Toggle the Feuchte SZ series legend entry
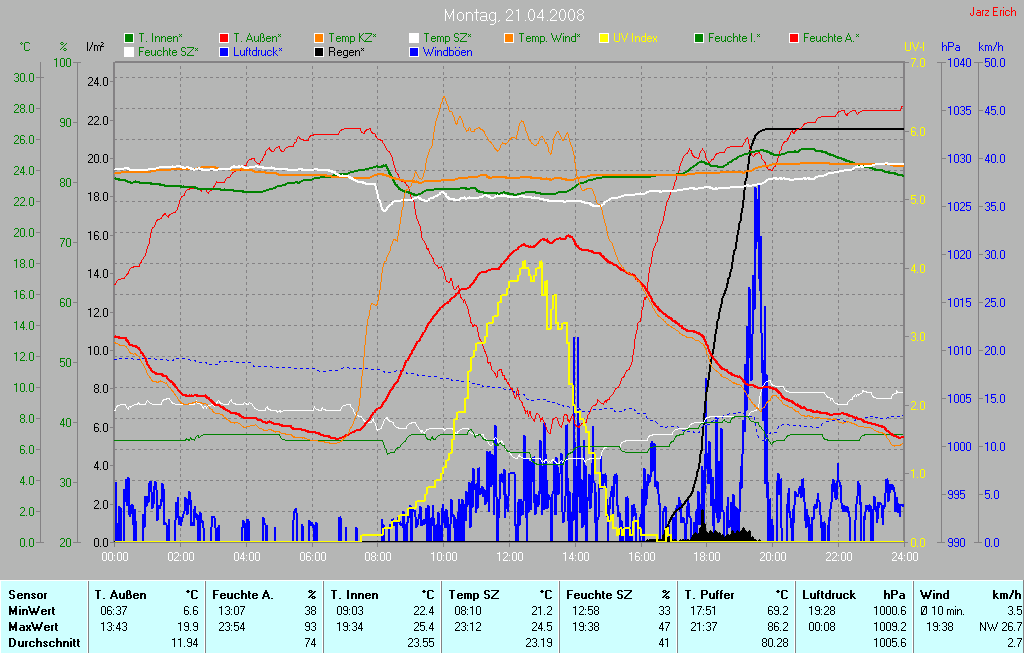 (129, 51)
